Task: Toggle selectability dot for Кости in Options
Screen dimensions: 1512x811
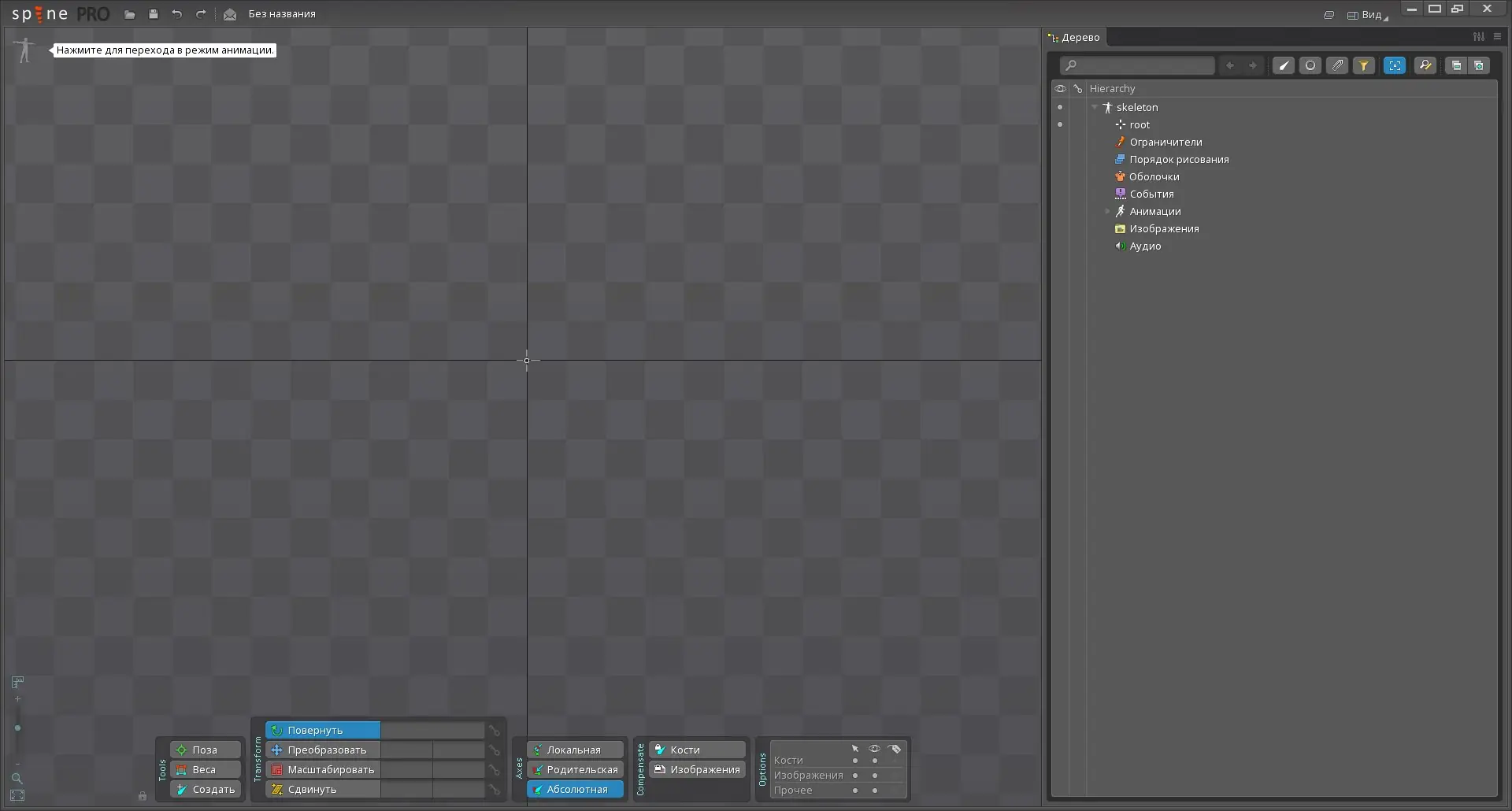Action: pos(855,761)
